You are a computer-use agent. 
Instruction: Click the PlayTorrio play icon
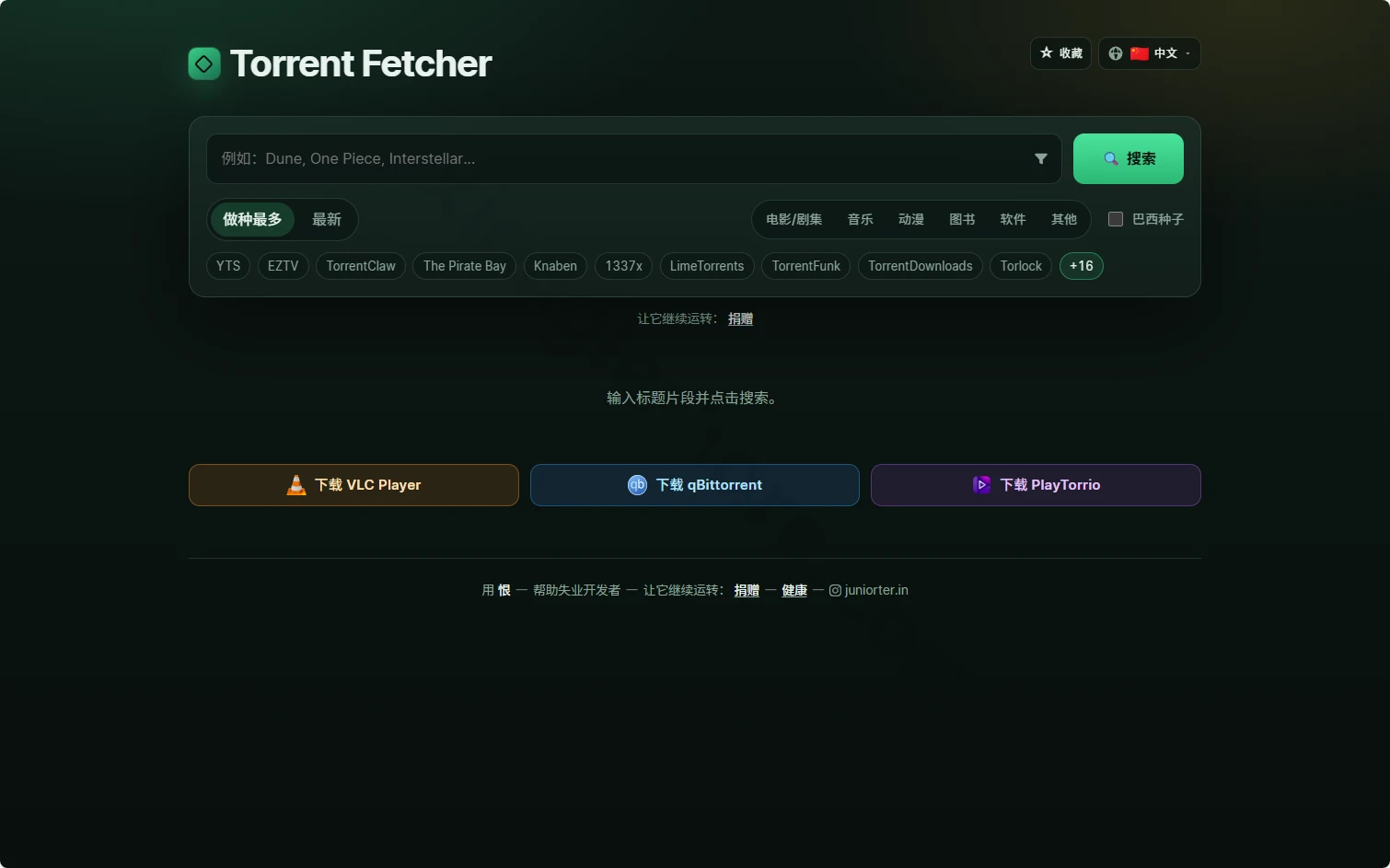981,485
